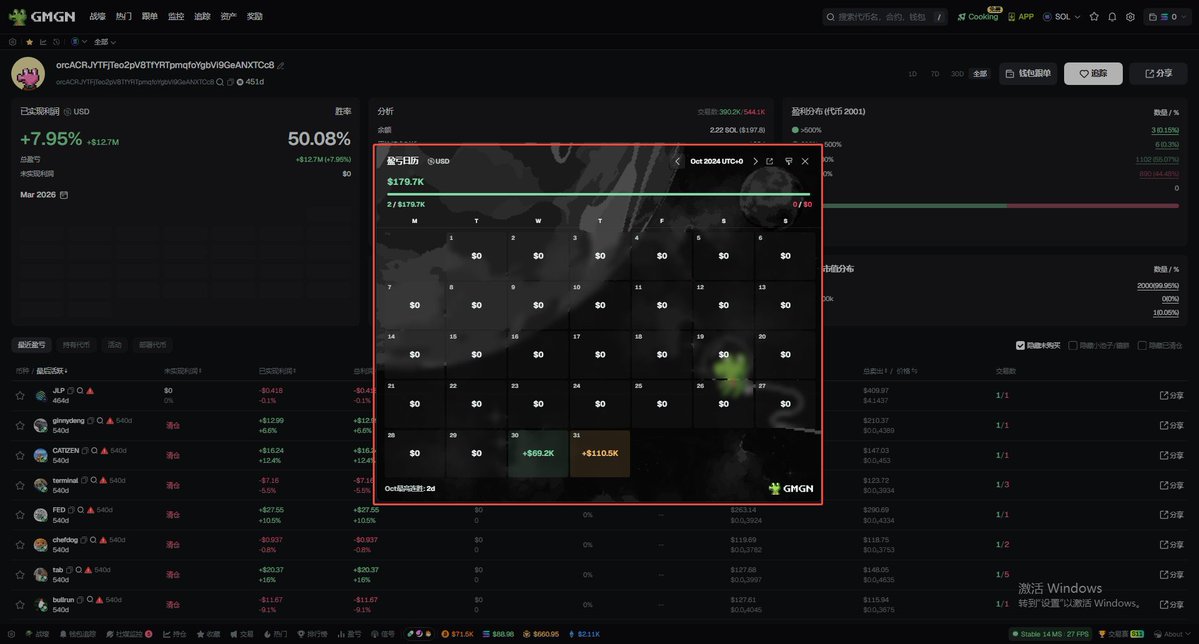Click the search icon next to tab token
This screenshot has width=1199, height=644.
tap(79, 570)
